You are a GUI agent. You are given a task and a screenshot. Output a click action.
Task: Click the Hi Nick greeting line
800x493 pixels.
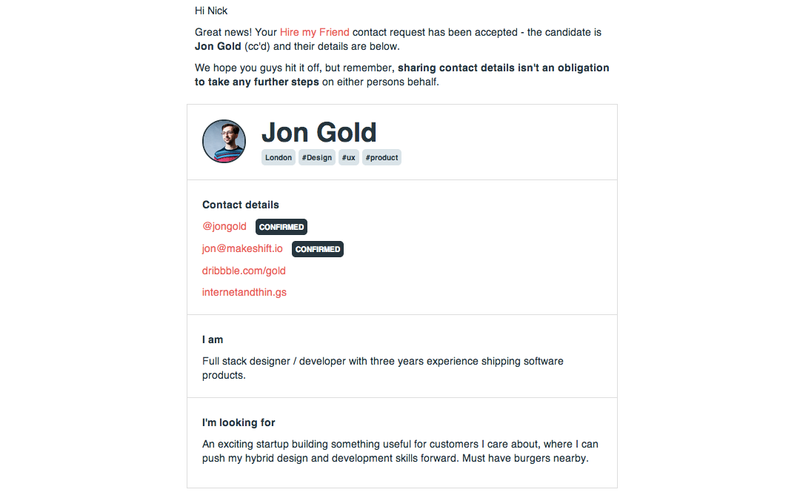tap(211, 11)
